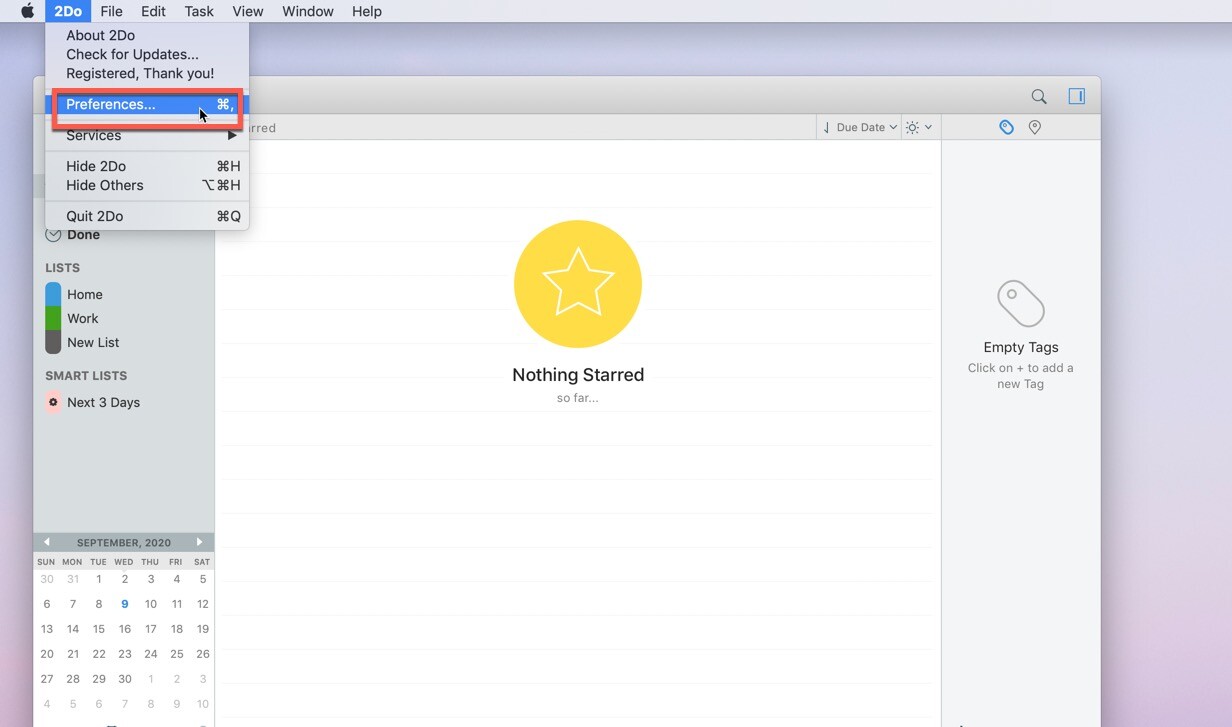Select September 18 in calendar
1232x727 pixels.
[177, 629]
